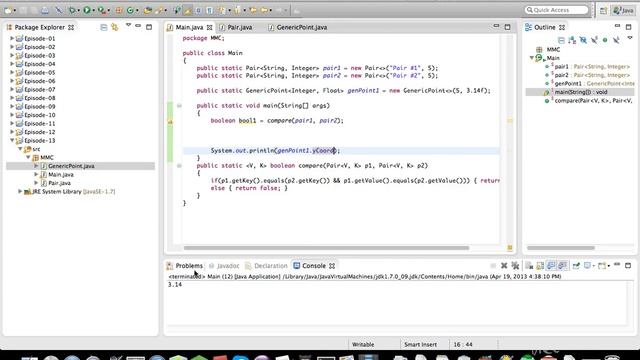Open the Display Selected Console dropdown
The width and height of the screenshot is (640, 360).
tap(593, 266)
